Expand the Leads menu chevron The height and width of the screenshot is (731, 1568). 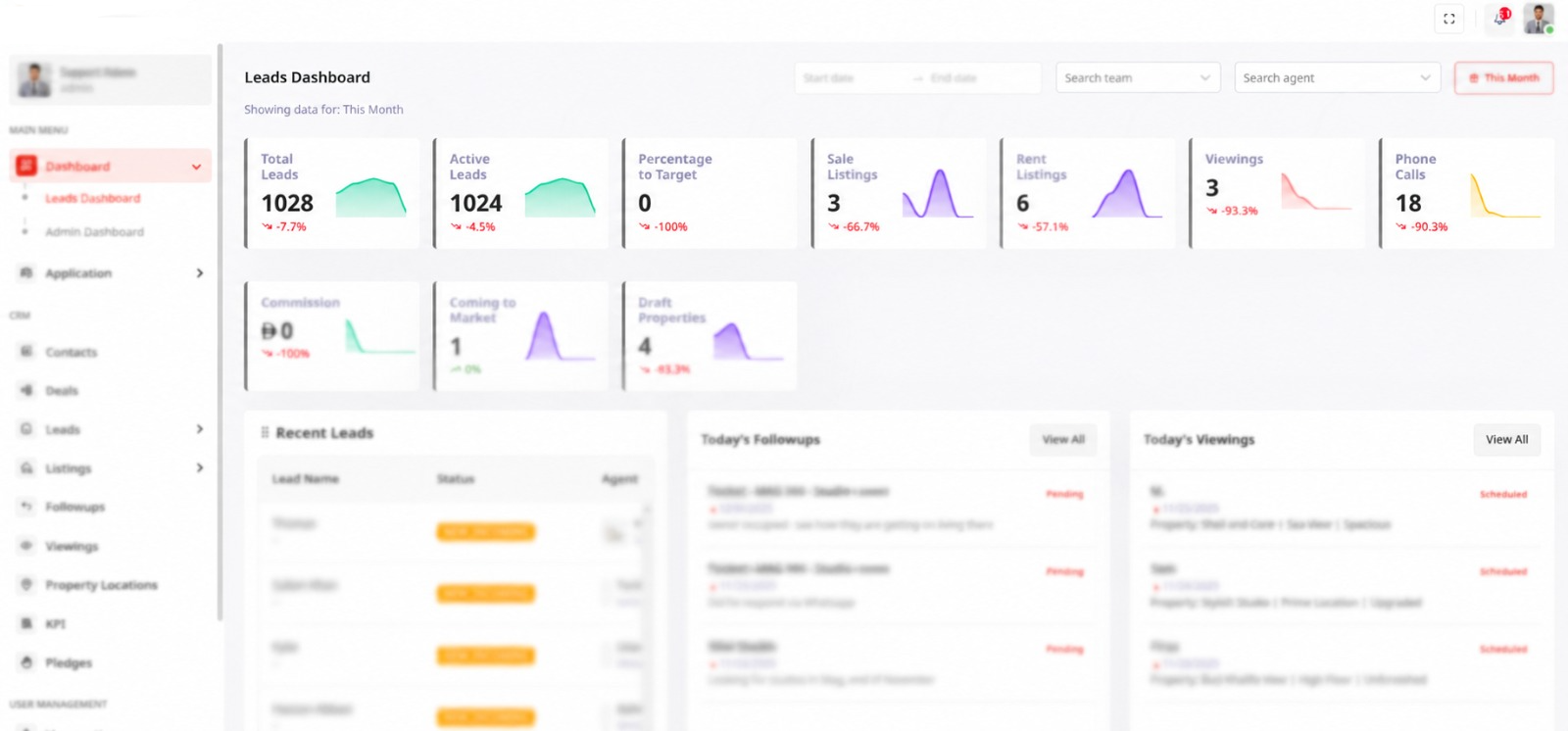pyautogui.click(x=199, y=429)
